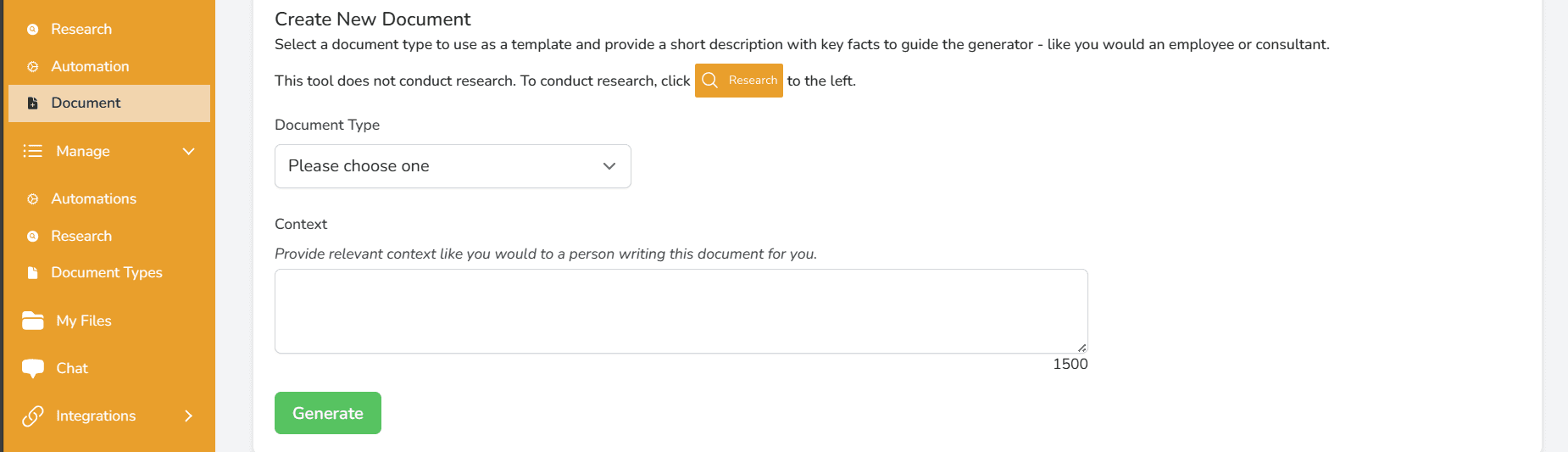
Task: Click the Chat speech bubble icon
Action: pos(32,368)
